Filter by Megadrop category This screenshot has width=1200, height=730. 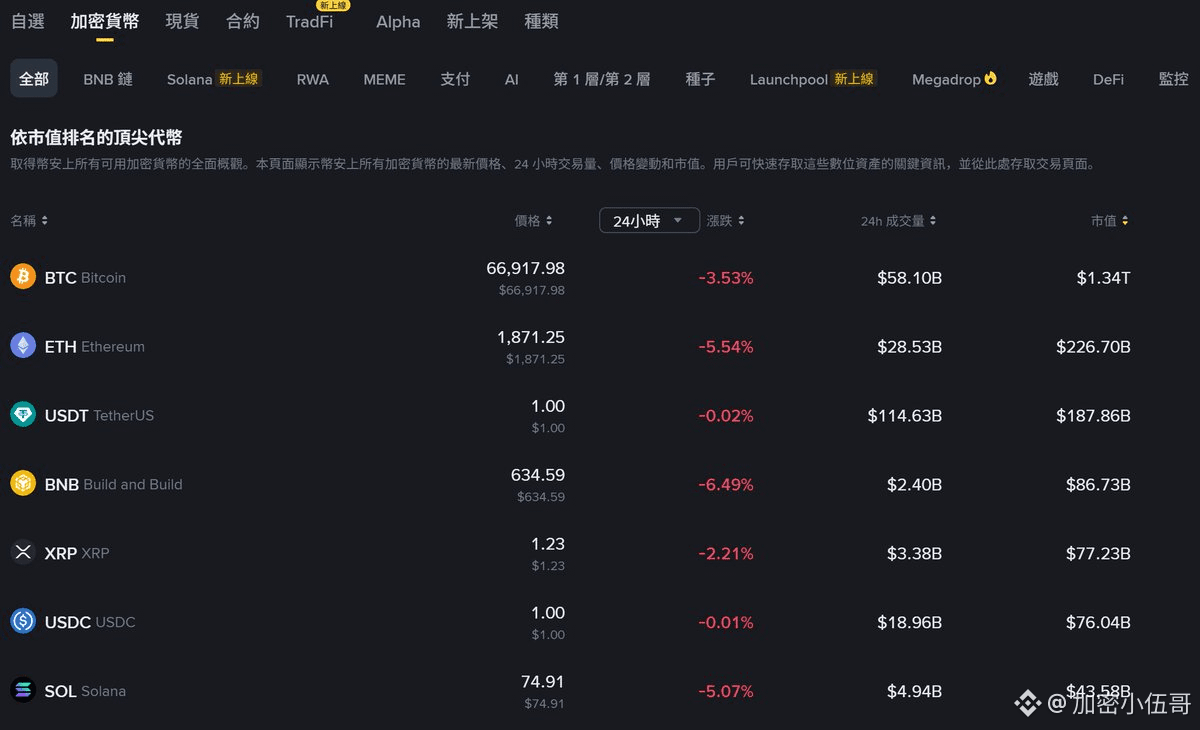point(946,79)
